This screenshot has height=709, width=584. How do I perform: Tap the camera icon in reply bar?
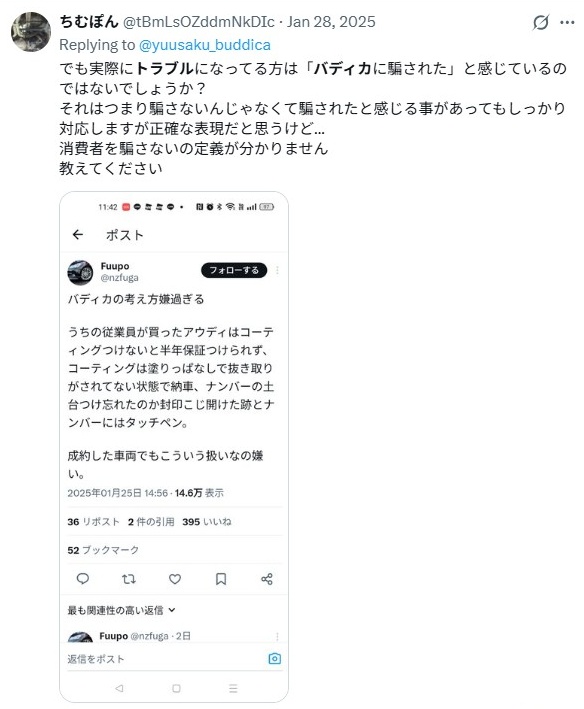tap(274, 658)
